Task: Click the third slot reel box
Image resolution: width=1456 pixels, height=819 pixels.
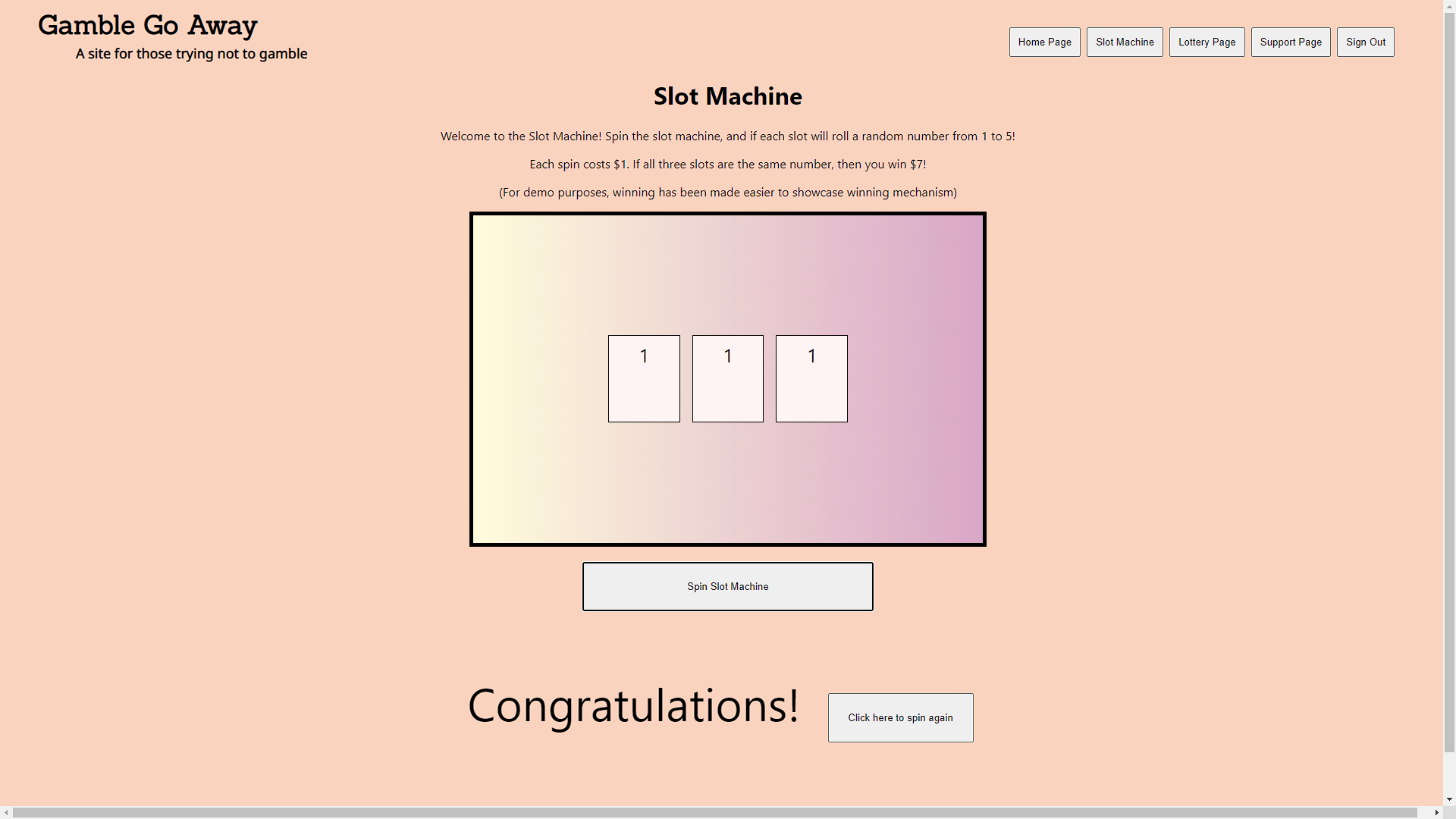Action: click(811, 378)
